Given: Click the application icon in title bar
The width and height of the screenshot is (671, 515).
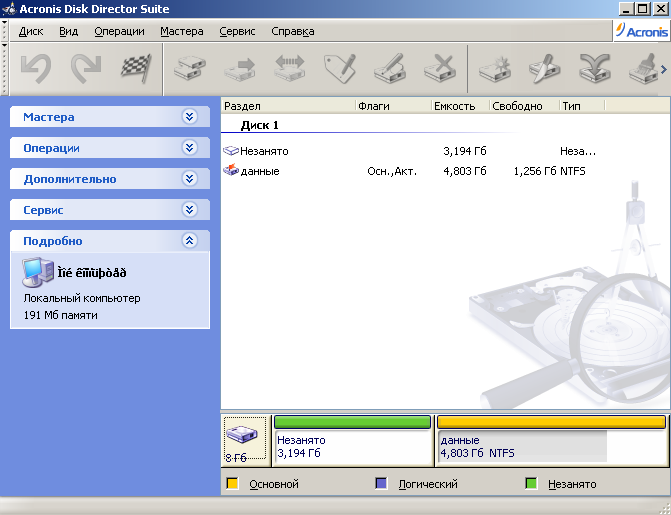Looking at the screenshot, I should [x=9, y=9].
